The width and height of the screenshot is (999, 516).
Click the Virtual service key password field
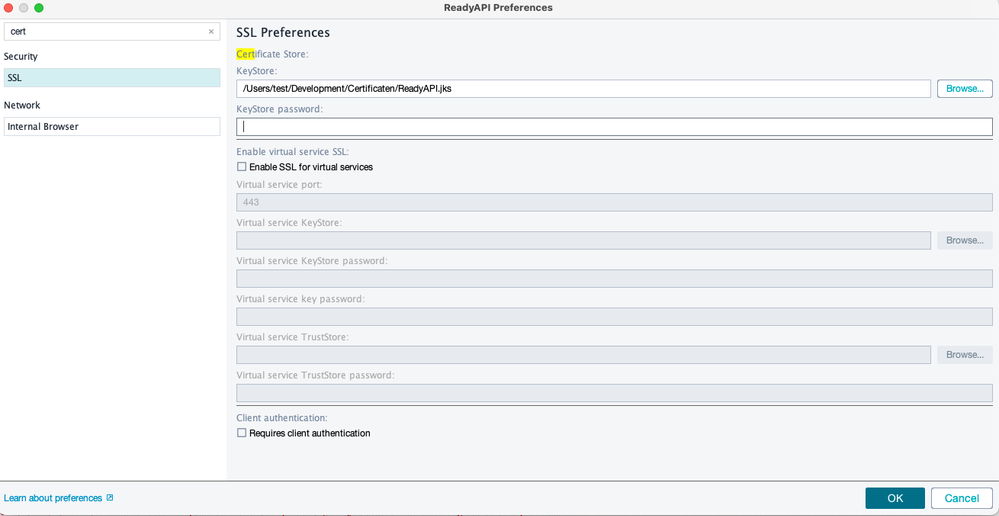614,317
